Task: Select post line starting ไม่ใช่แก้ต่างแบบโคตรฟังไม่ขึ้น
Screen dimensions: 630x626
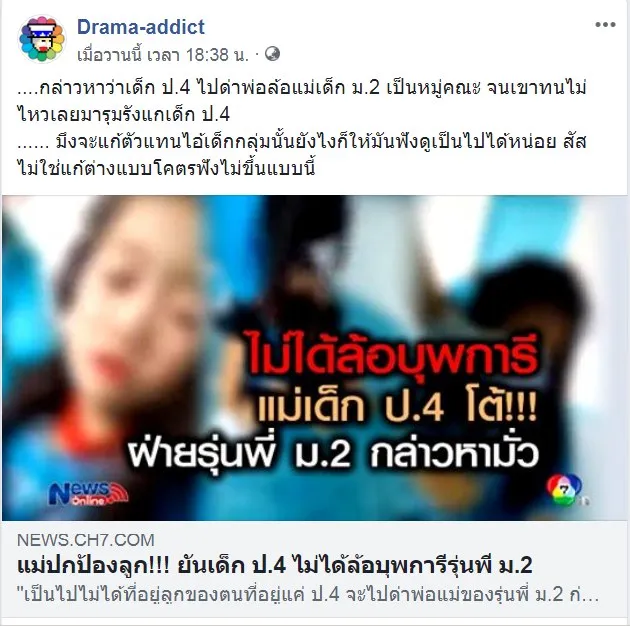Action: click(166, 168)
